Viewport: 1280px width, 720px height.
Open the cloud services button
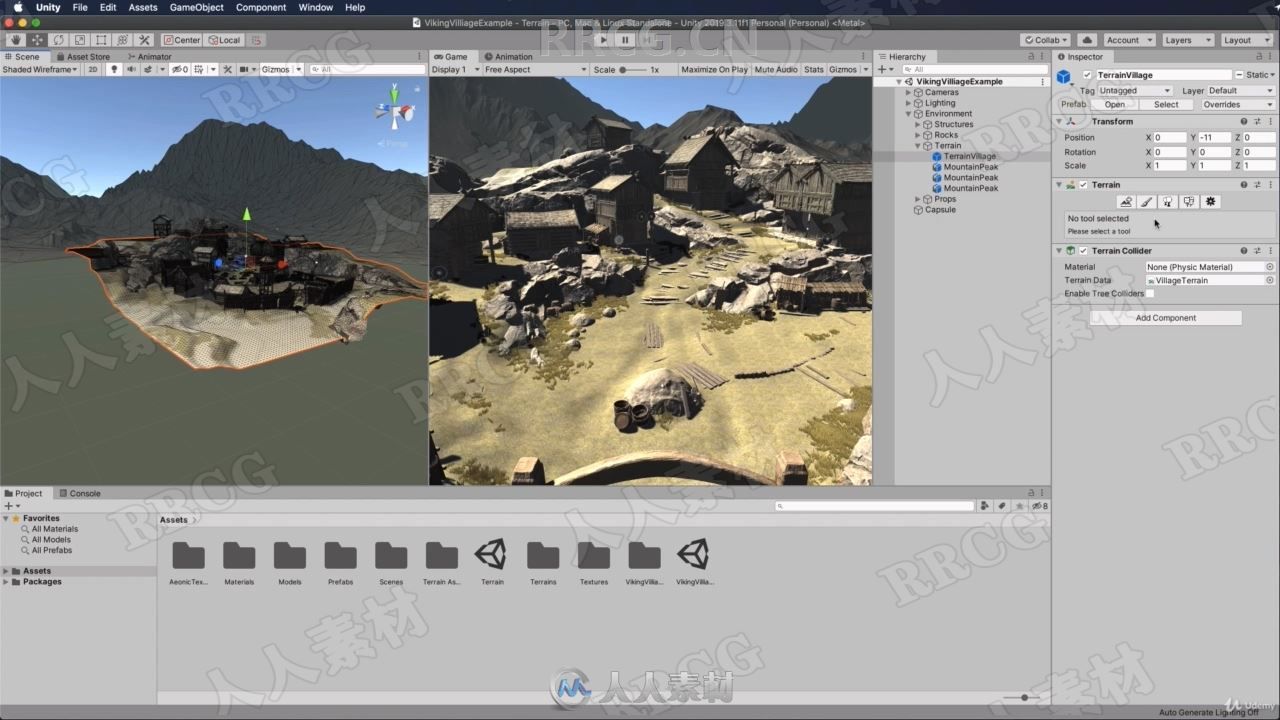[1087, 40]
